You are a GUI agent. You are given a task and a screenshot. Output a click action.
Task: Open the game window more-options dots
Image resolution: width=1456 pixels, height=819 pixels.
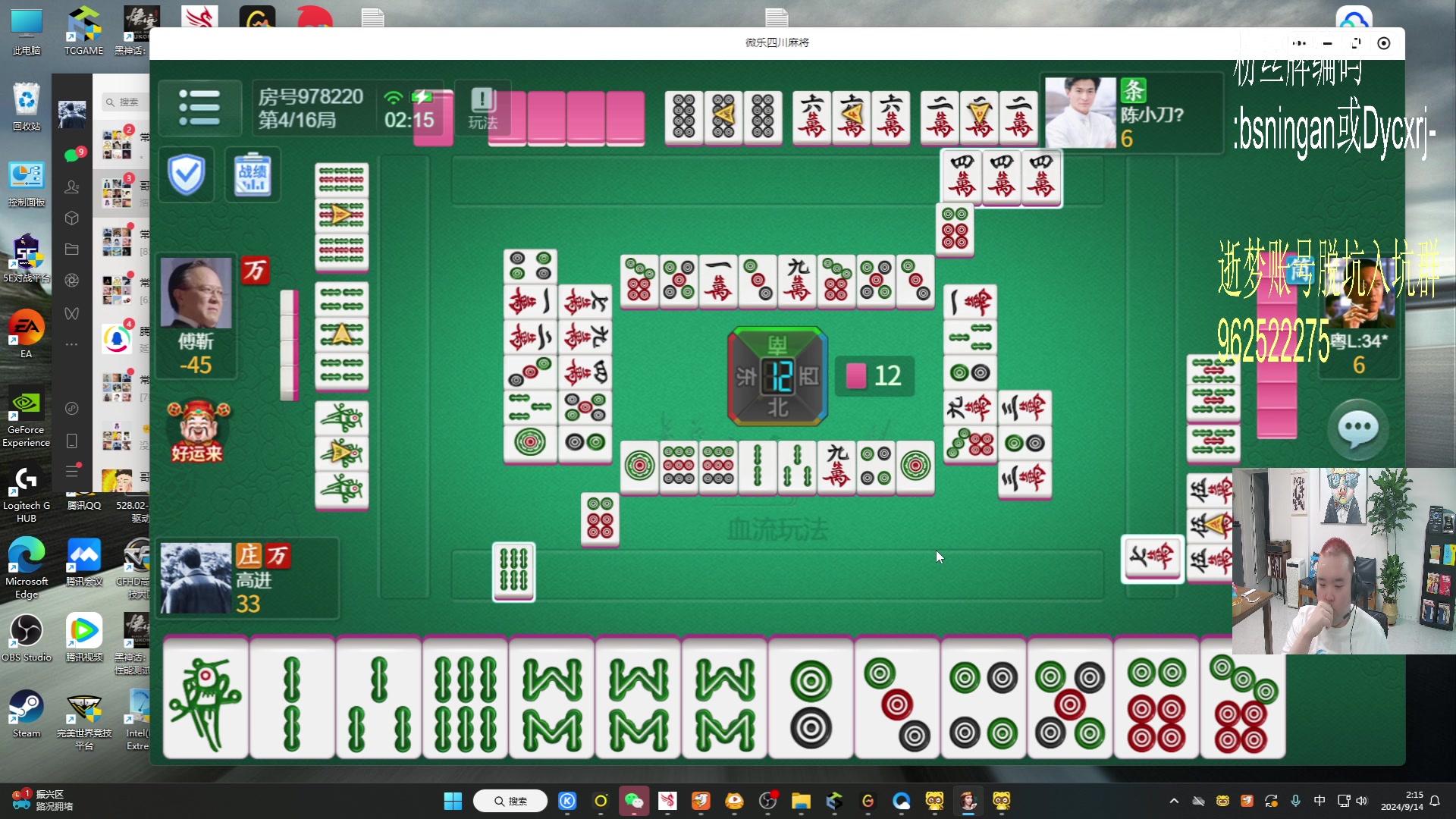coord(1299,43)
